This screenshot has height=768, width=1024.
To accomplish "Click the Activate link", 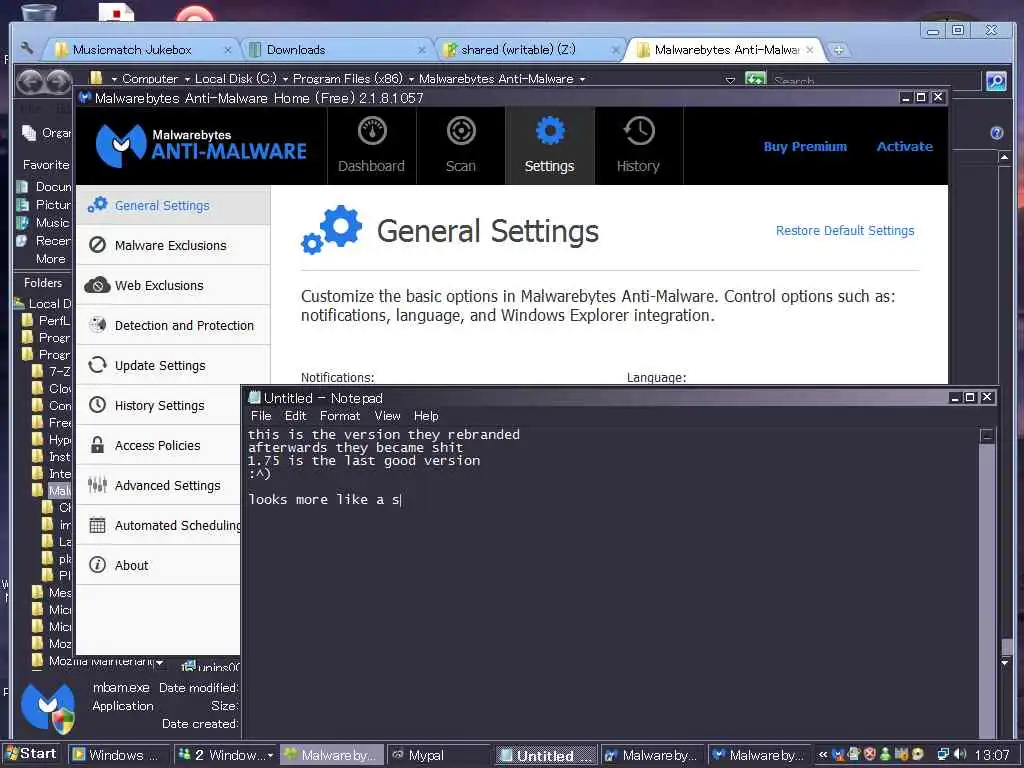I will pos(904,147).
